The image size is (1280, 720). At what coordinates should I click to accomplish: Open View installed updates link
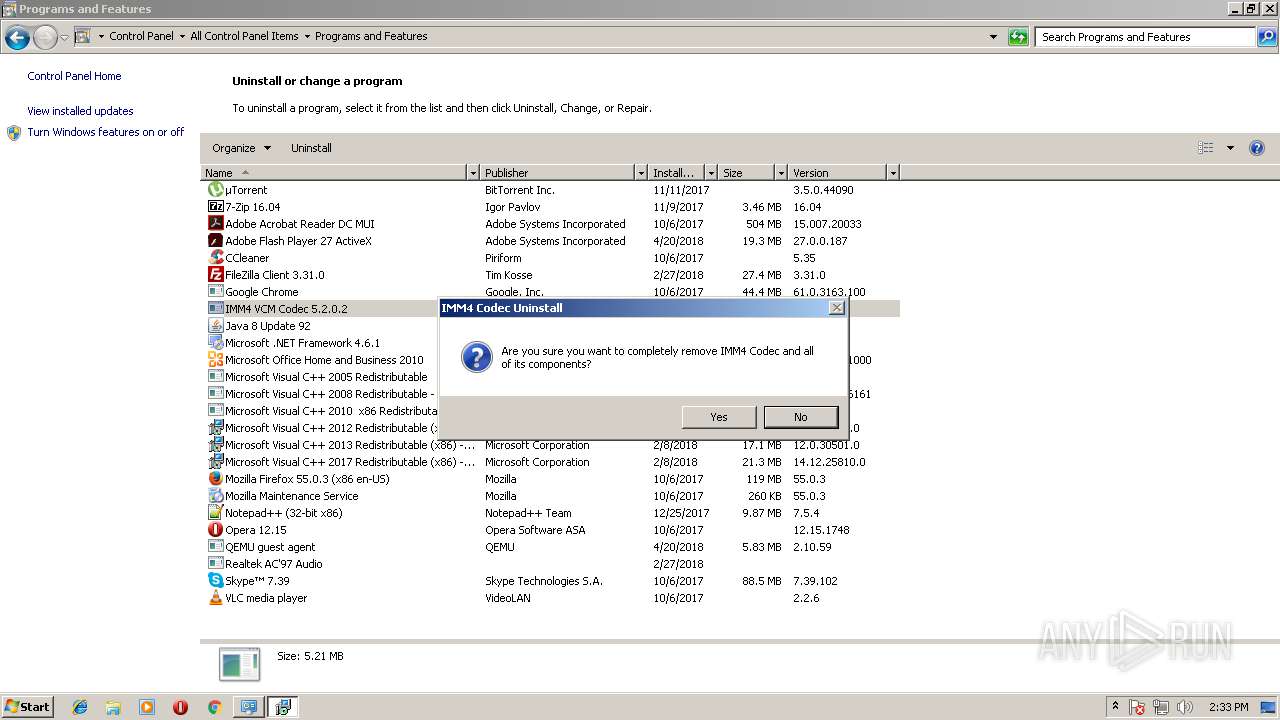[x=80, y=111]
